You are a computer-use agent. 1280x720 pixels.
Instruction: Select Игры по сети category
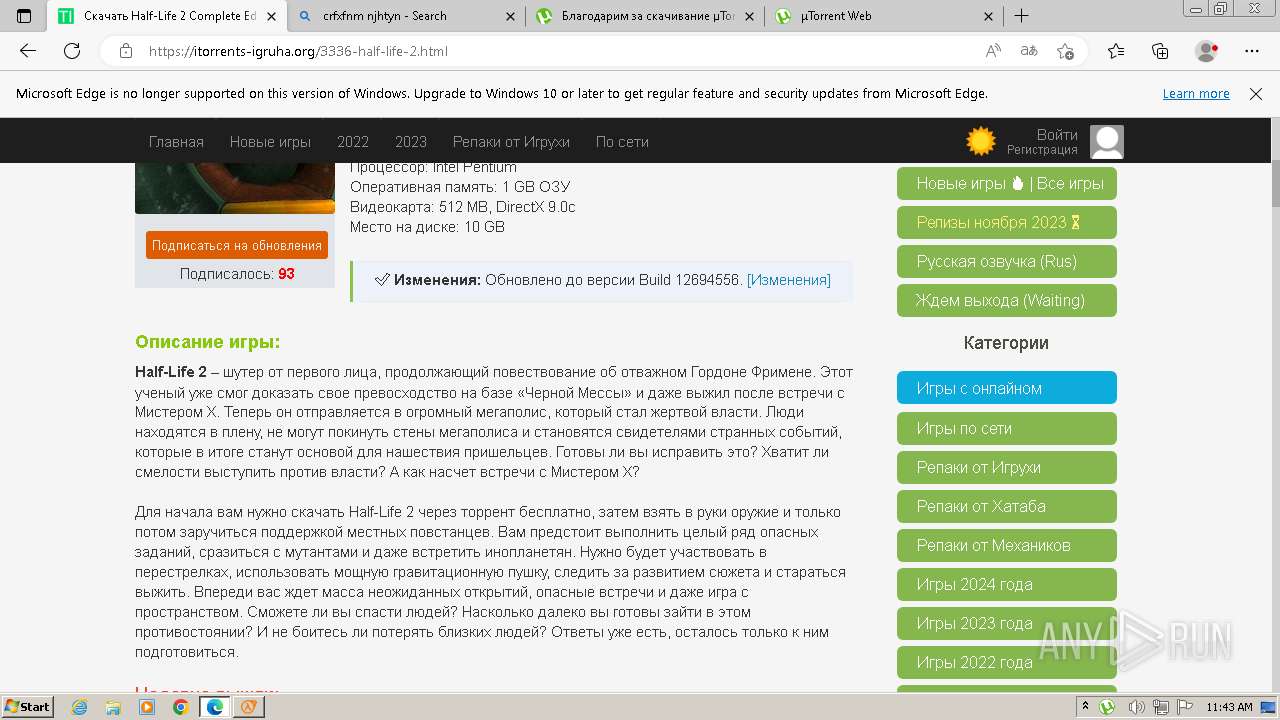click(1007, 428)
